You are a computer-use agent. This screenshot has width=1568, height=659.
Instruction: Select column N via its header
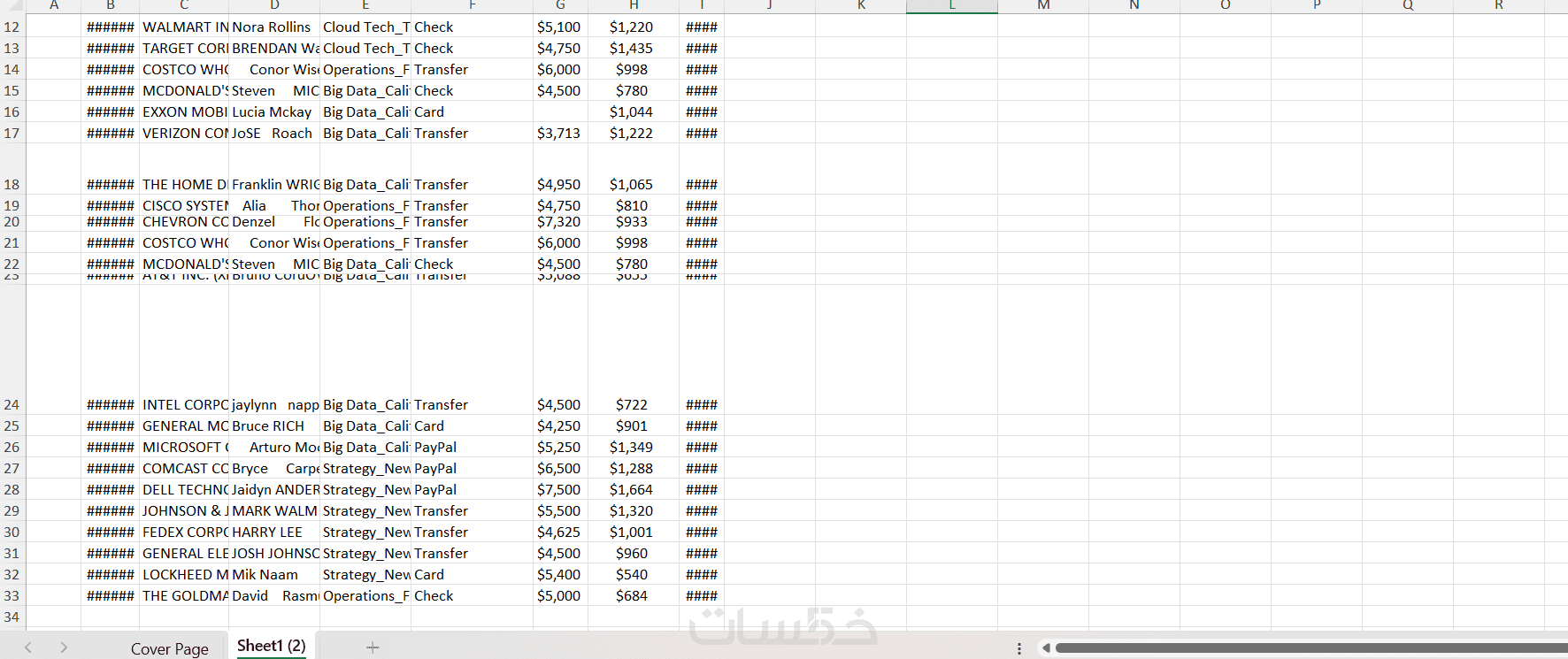pyautogui.click(x=1134, y=6)
